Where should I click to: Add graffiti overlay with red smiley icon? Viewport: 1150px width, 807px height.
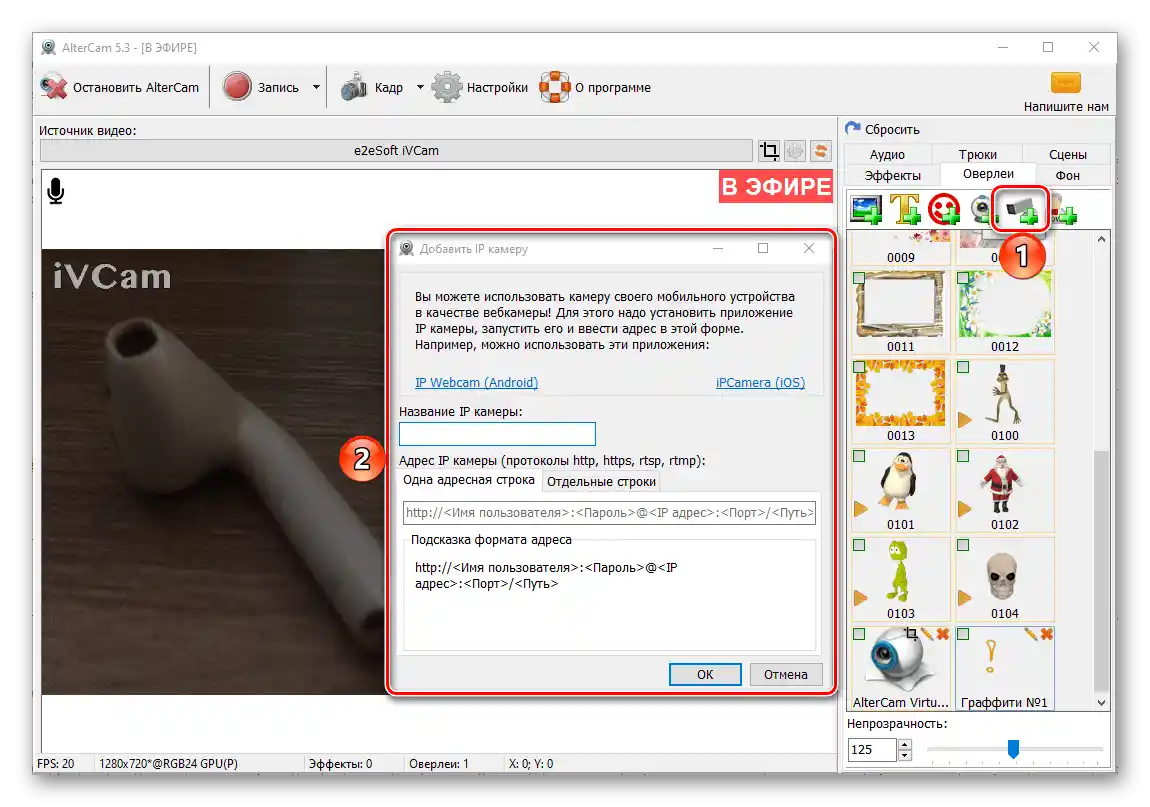[x=944, y=209]
